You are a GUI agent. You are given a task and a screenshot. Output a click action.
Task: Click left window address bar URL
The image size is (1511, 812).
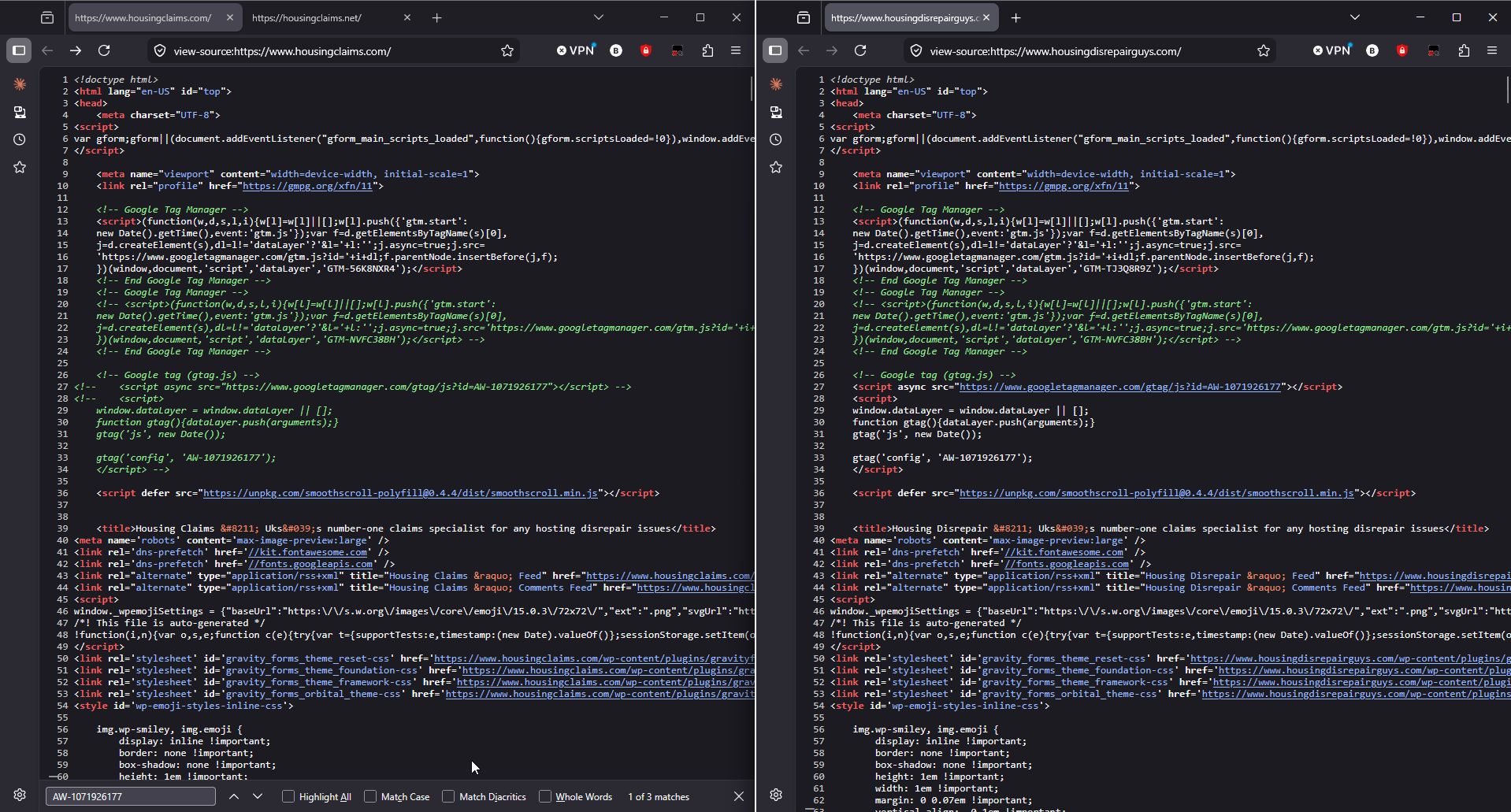(282, 51)
